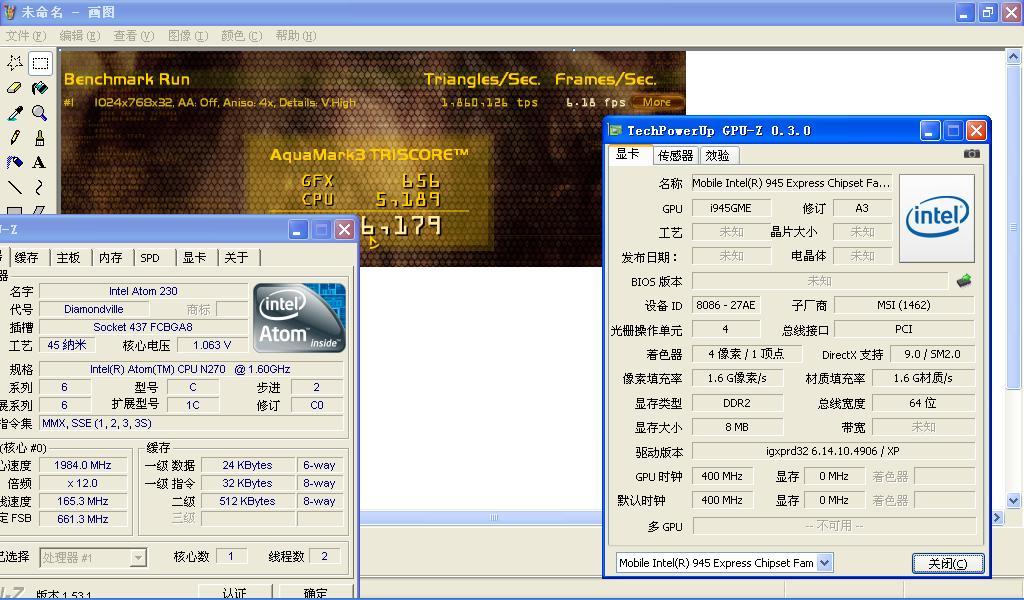Choose the Fill With Color bucket tool
This screenshot has height=600, width=1024.
(40, 88)
